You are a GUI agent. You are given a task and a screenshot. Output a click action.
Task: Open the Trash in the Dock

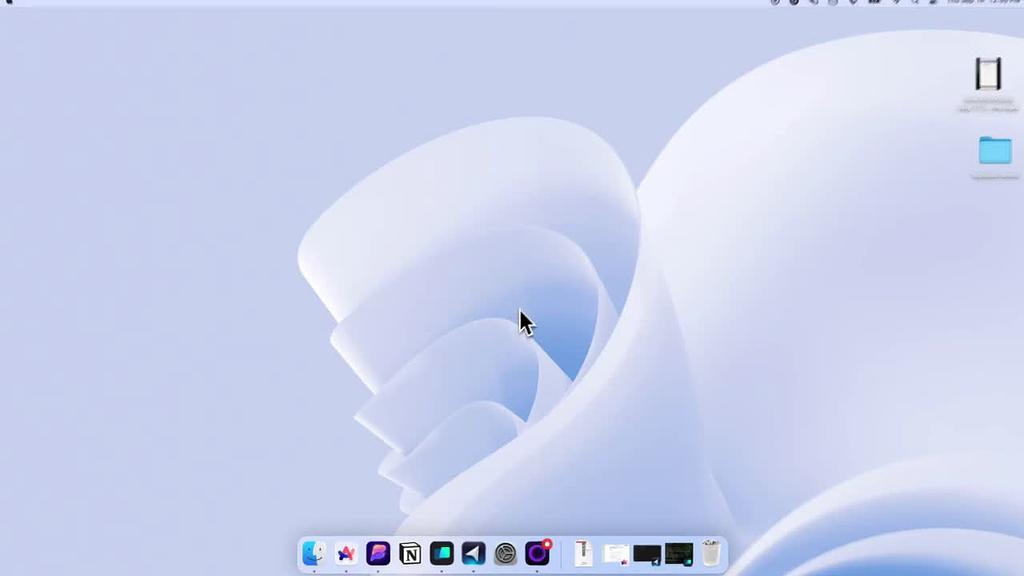[x=711, y=553]
